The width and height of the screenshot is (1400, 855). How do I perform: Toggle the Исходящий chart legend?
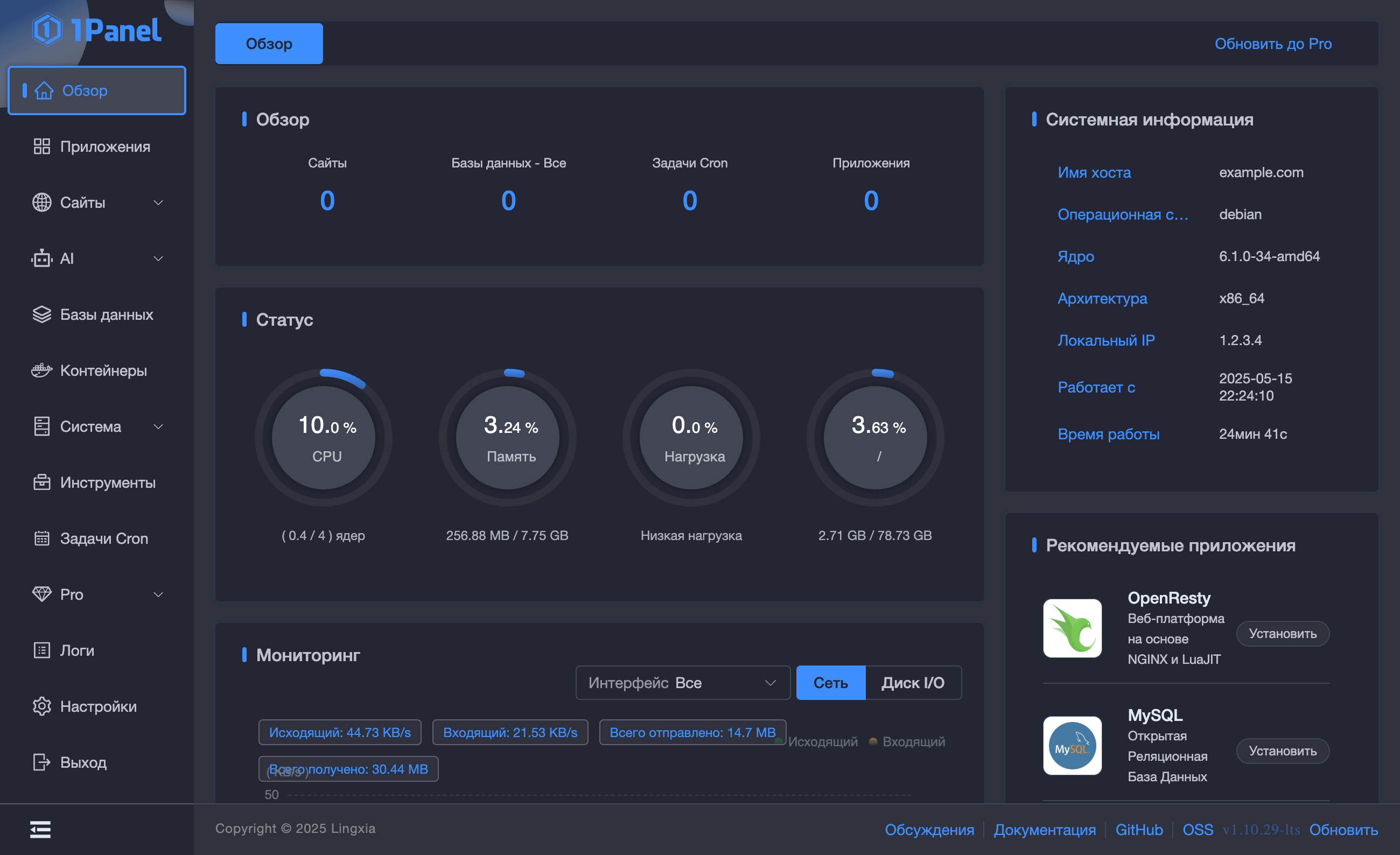point(816,741)
